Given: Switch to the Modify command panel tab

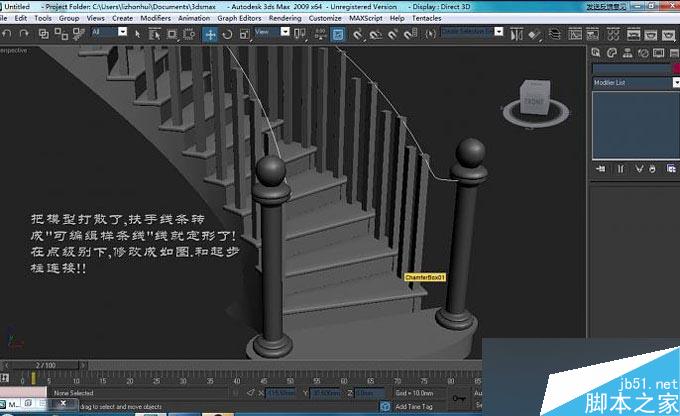Looking at the screenshot, I should point(611,53).
